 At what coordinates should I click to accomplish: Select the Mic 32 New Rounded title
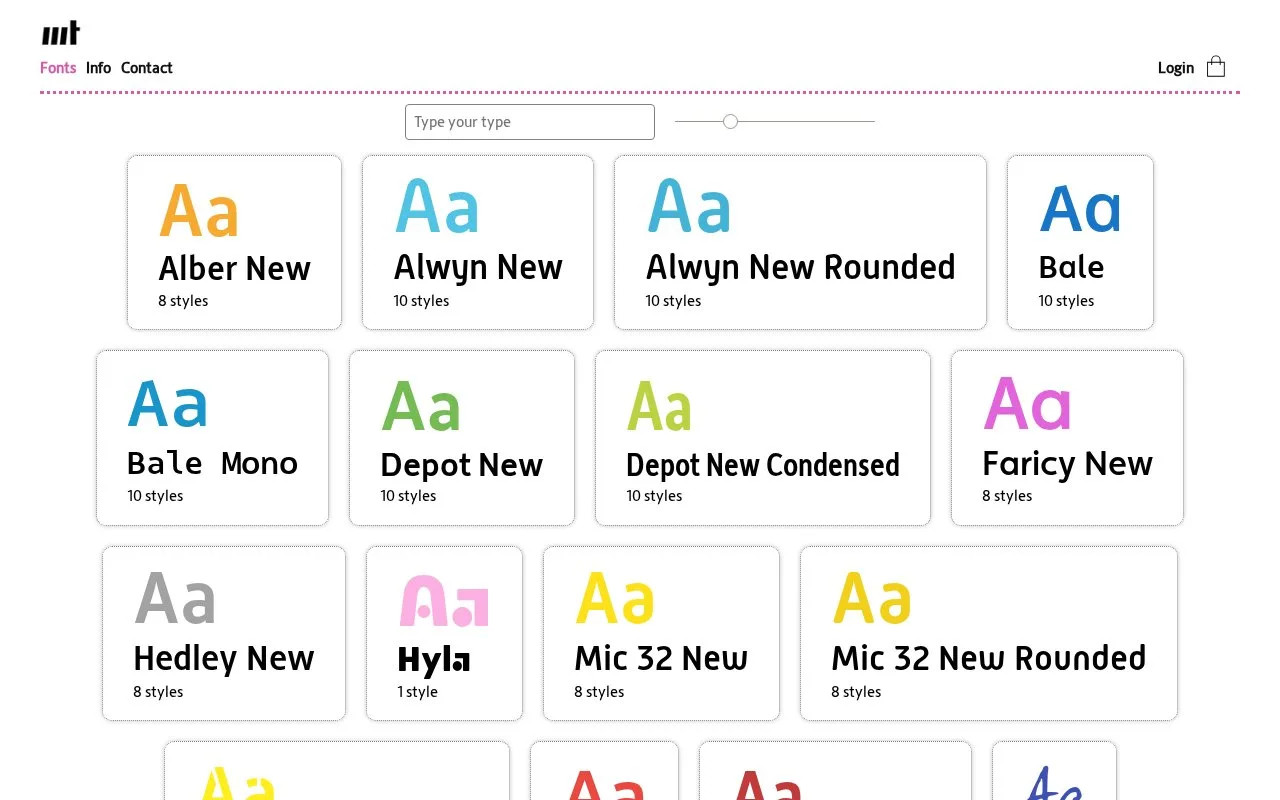pos(989,658)
